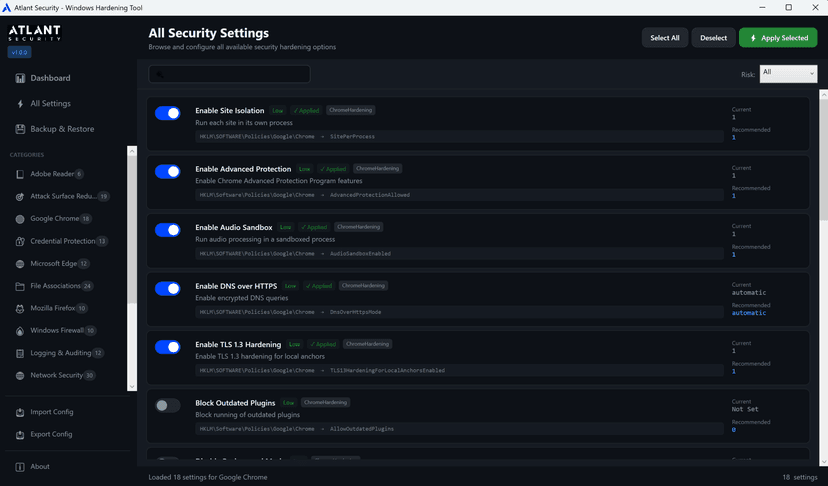828x486 pixels.
Task: Click the Credential Protection count badge 13
Action: tap(102, 241)
